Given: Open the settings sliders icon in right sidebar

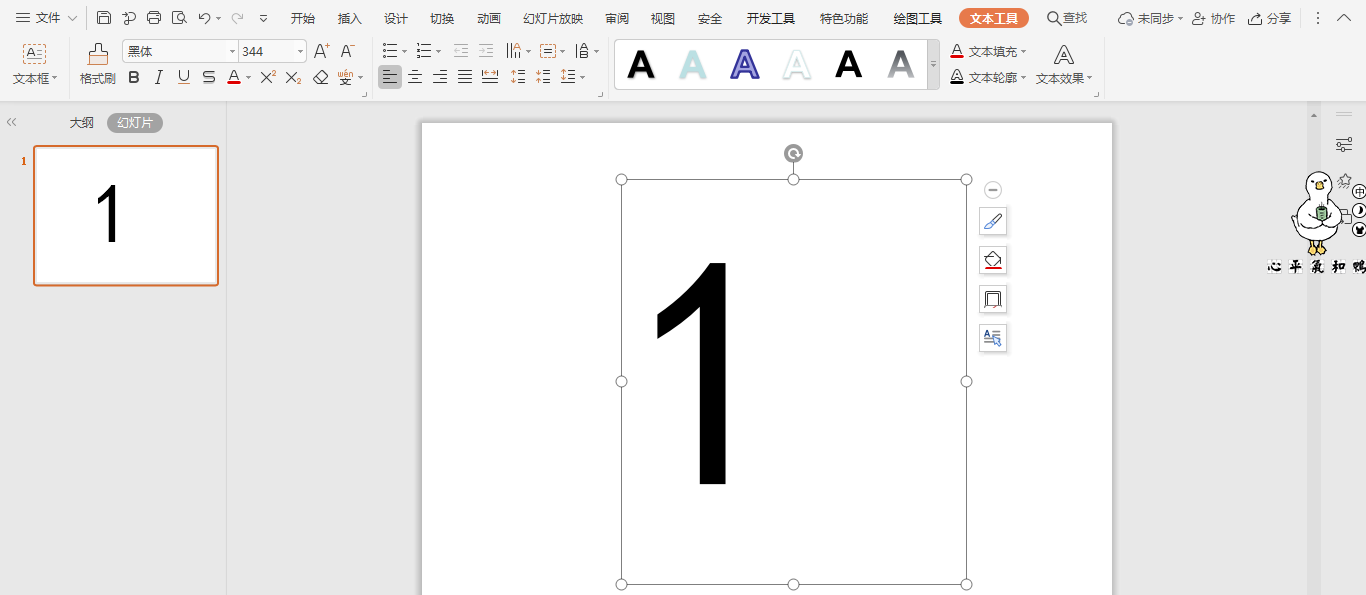Looking at the screenshot, I should point(1344,146).
